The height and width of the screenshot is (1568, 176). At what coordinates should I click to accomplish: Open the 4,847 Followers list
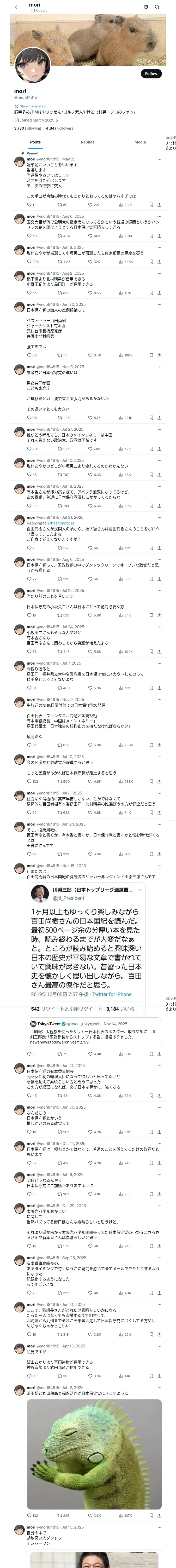pyautogui.click(x=59, y=128)
